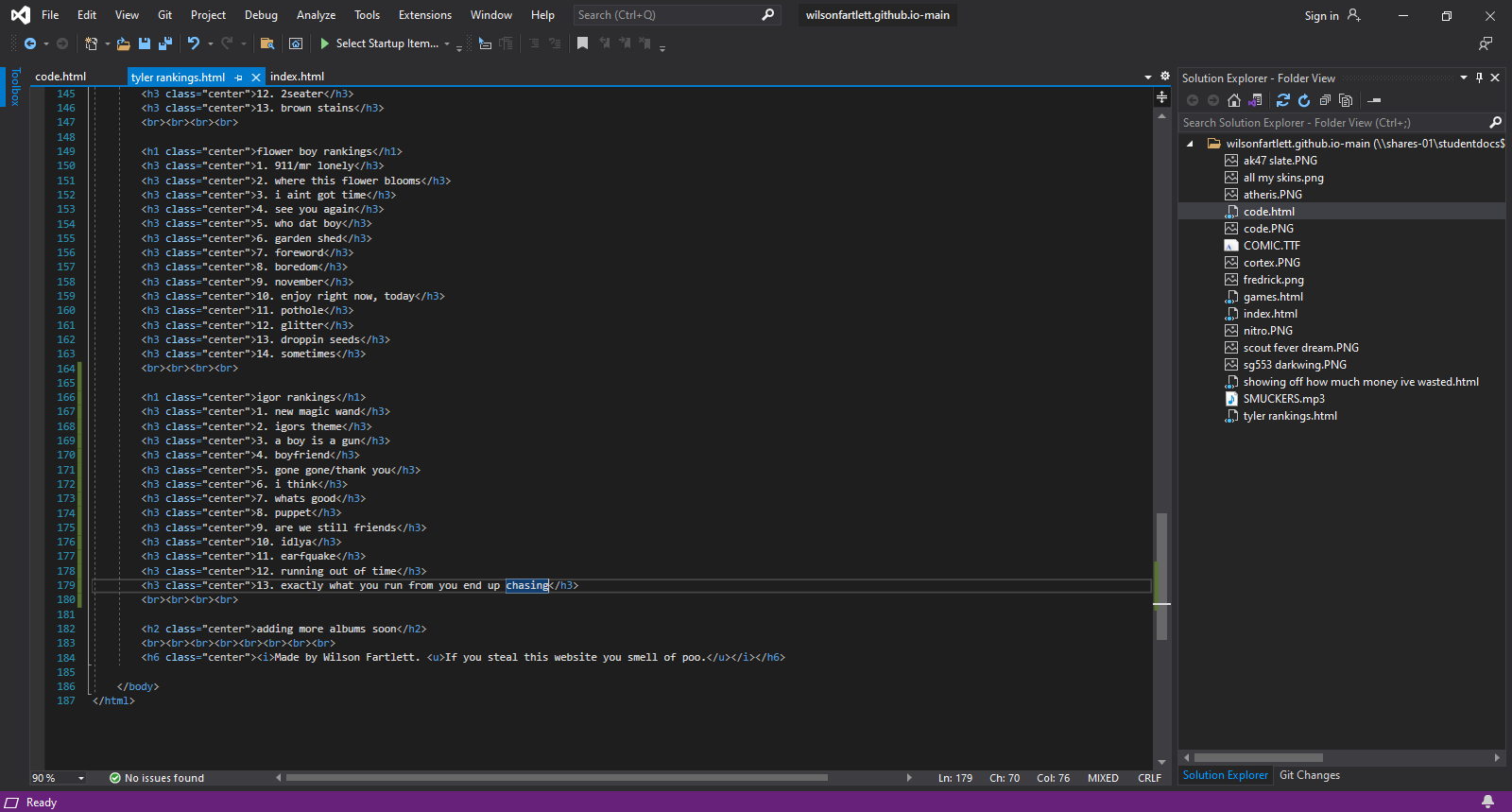Click the Save All icon
The image size is (1512, 812).
(165, 43)
